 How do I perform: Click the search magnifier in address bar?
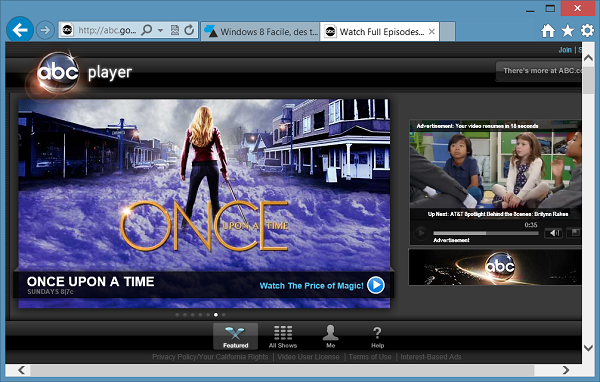coord(147,30)
